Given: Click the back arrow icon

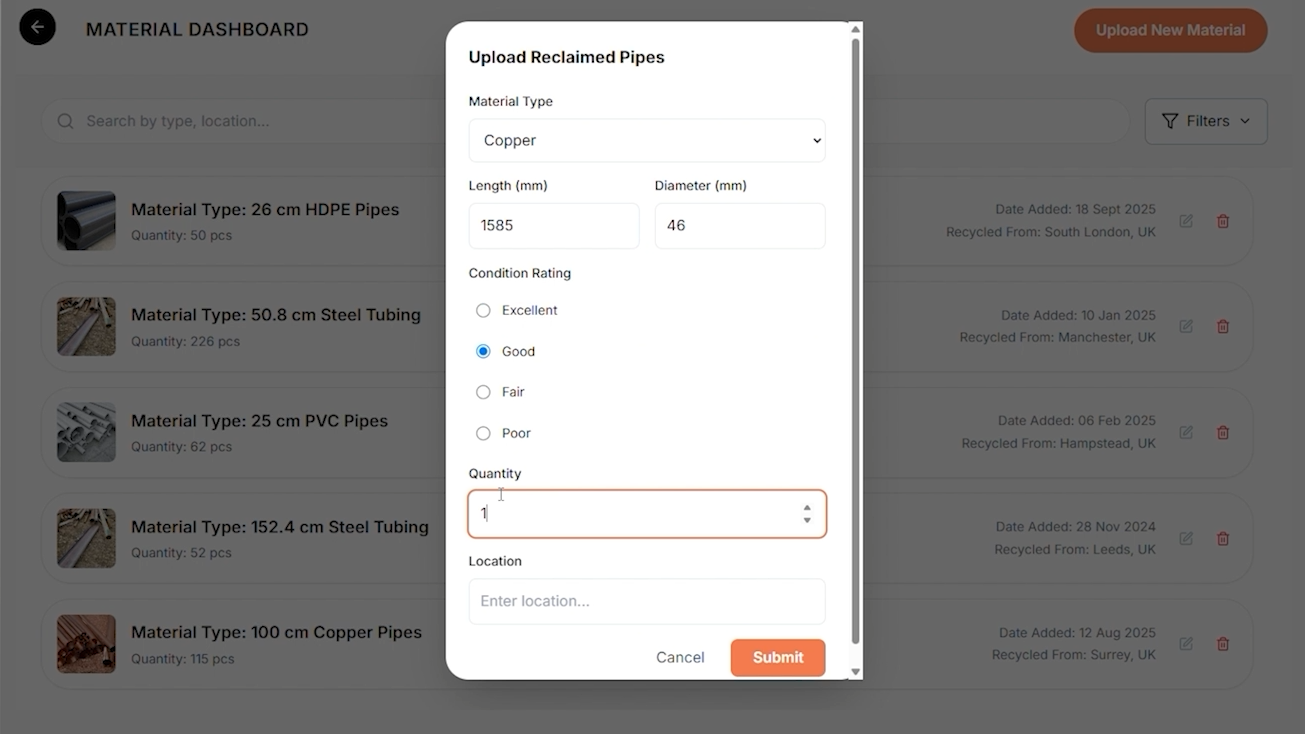Looking at the screenshot, I should 37,28.
